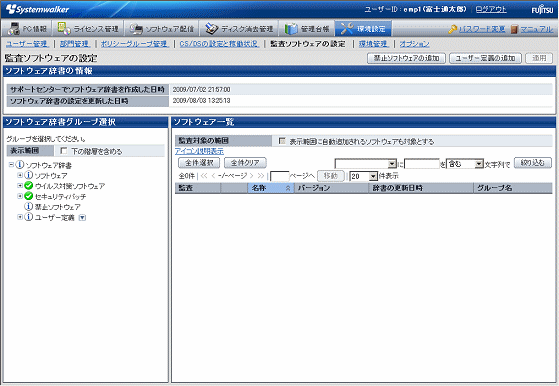Select the 環境設定 tab
Screen dimensions: 559x386
point(363,29)
